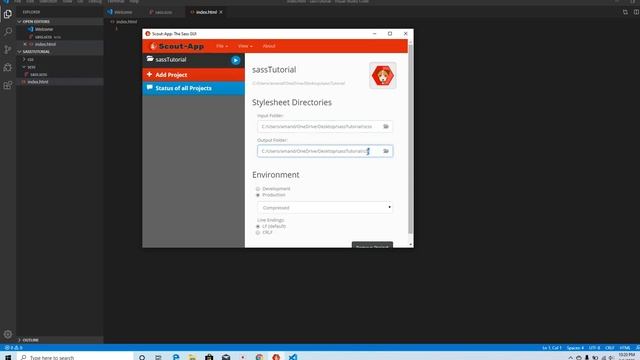Select sass.scss in the Open Editors list
Viewport: 640px width, 360px height.
[44, 37]
